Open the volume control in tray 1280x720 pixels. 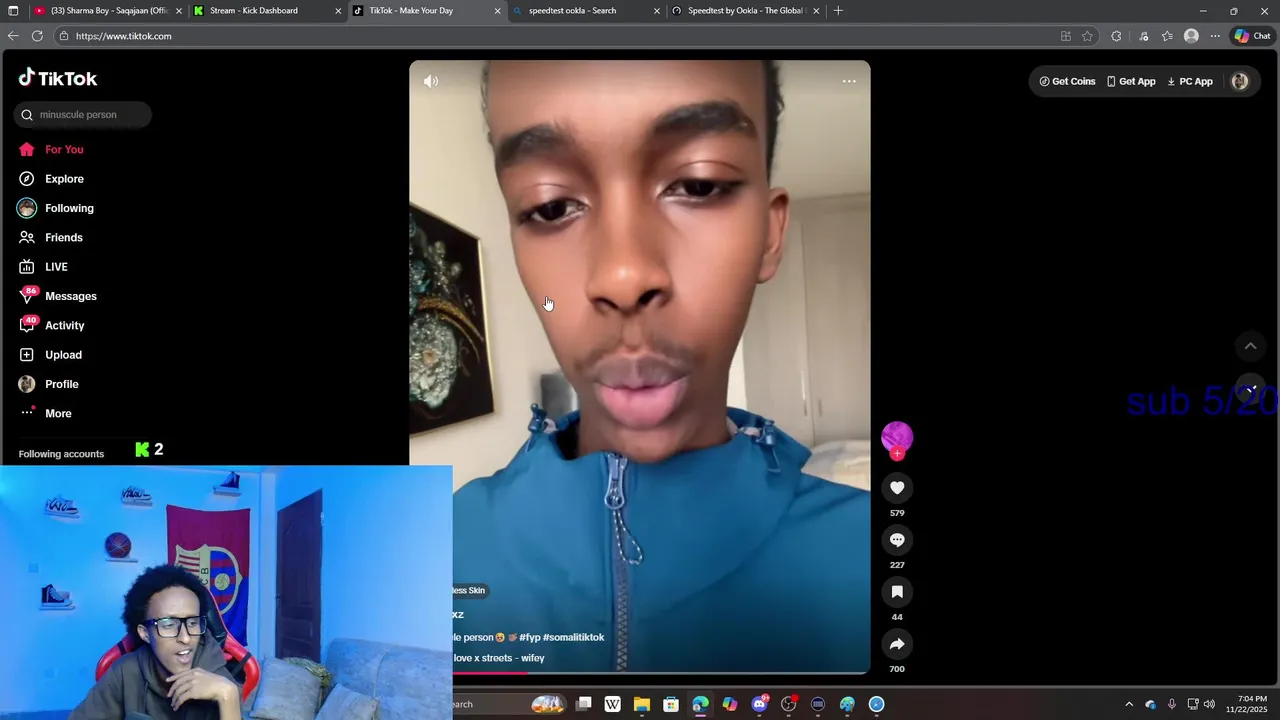click(x=1209, y=704)
